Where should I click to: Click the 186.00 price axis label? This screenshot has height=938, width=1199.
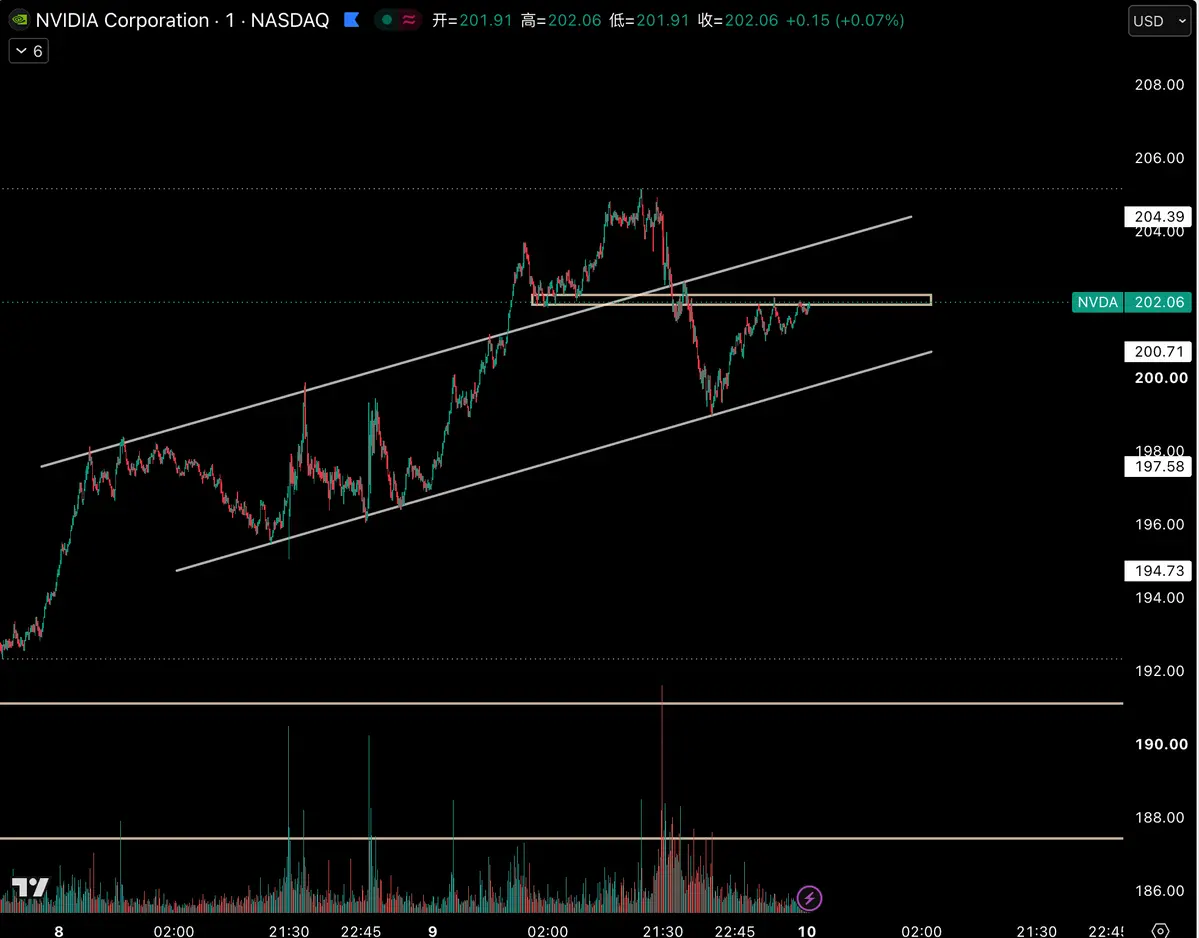[1159, 891]
